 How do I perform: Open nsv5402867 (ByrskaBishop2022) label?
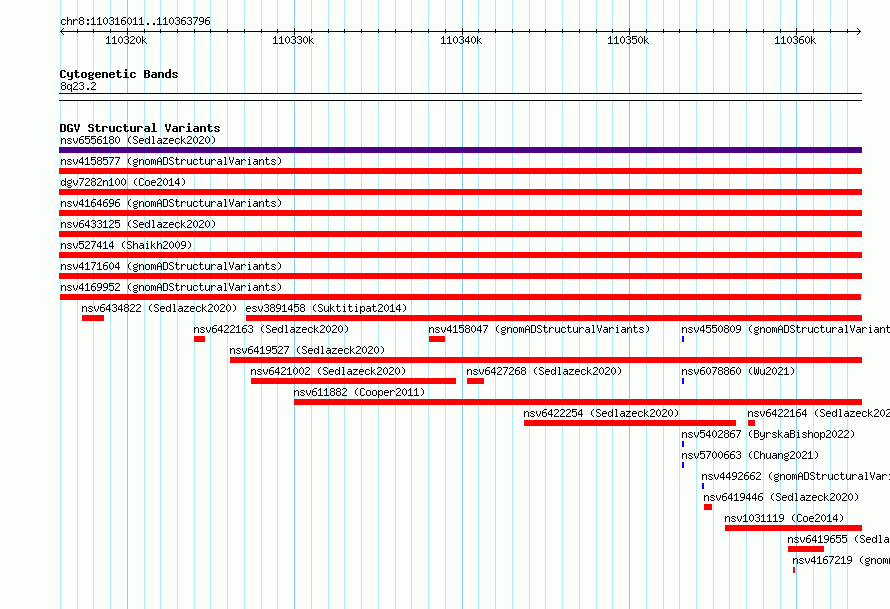(768, 434)
